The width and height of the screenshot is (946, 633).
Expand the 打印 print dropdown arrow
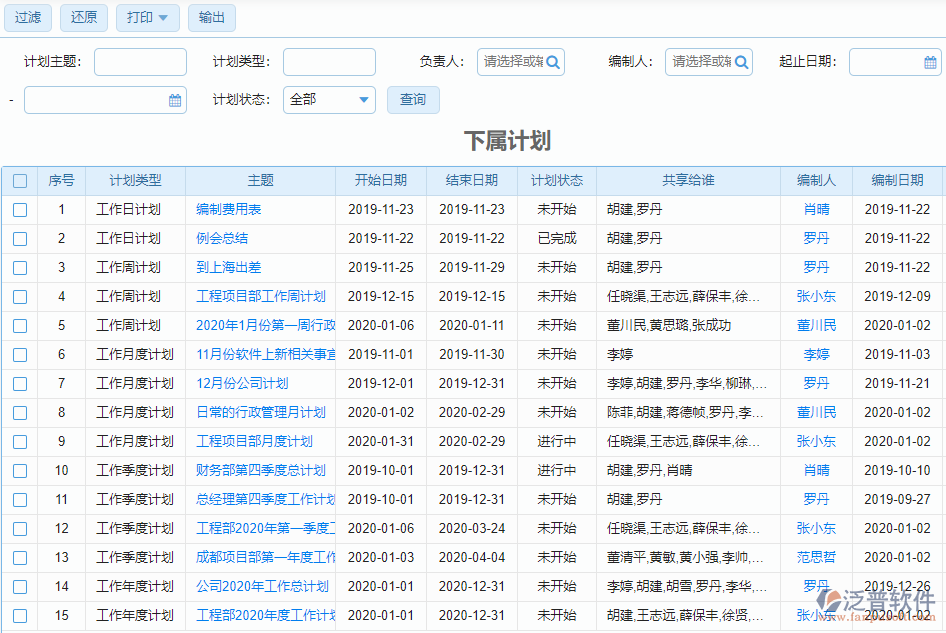click(x=165, y=17)
